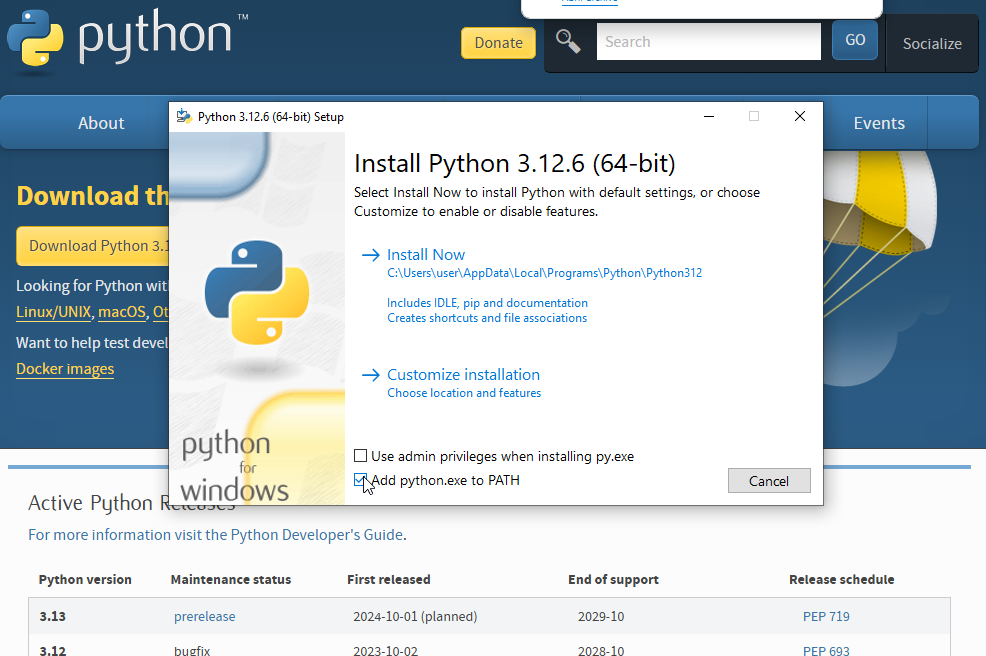Open the prerelease status link for 3.13
This screenshot has height=656, width=986.
pyautogui.click(x=204, y=616)
